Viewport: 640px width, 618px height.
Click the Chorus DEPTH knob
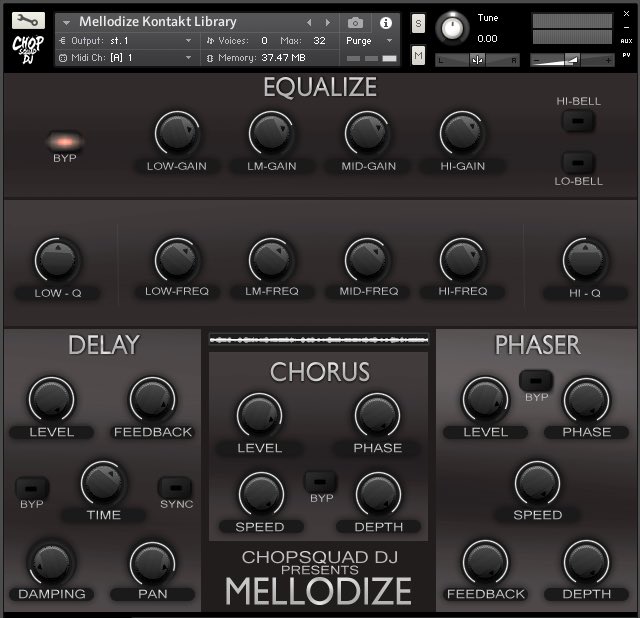[378, 494]
